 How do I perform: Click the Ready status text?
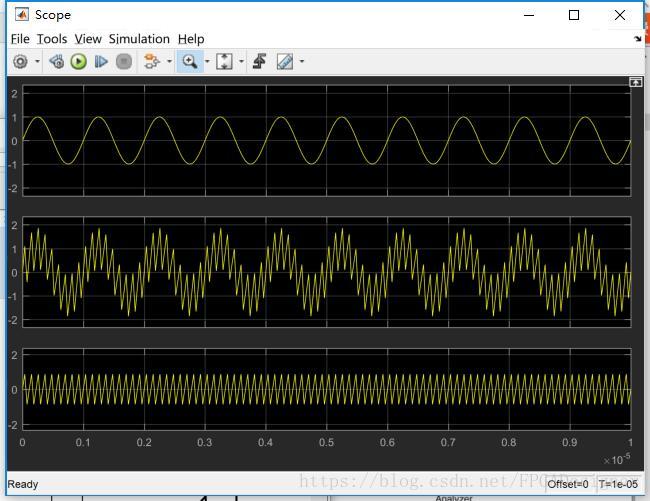[23, 484]
